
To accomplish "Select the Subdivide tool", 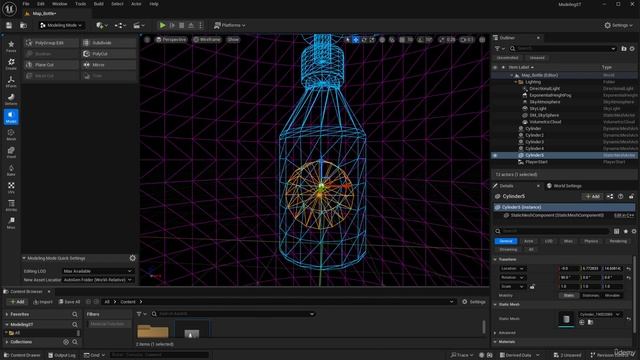I will coord(109,43).
